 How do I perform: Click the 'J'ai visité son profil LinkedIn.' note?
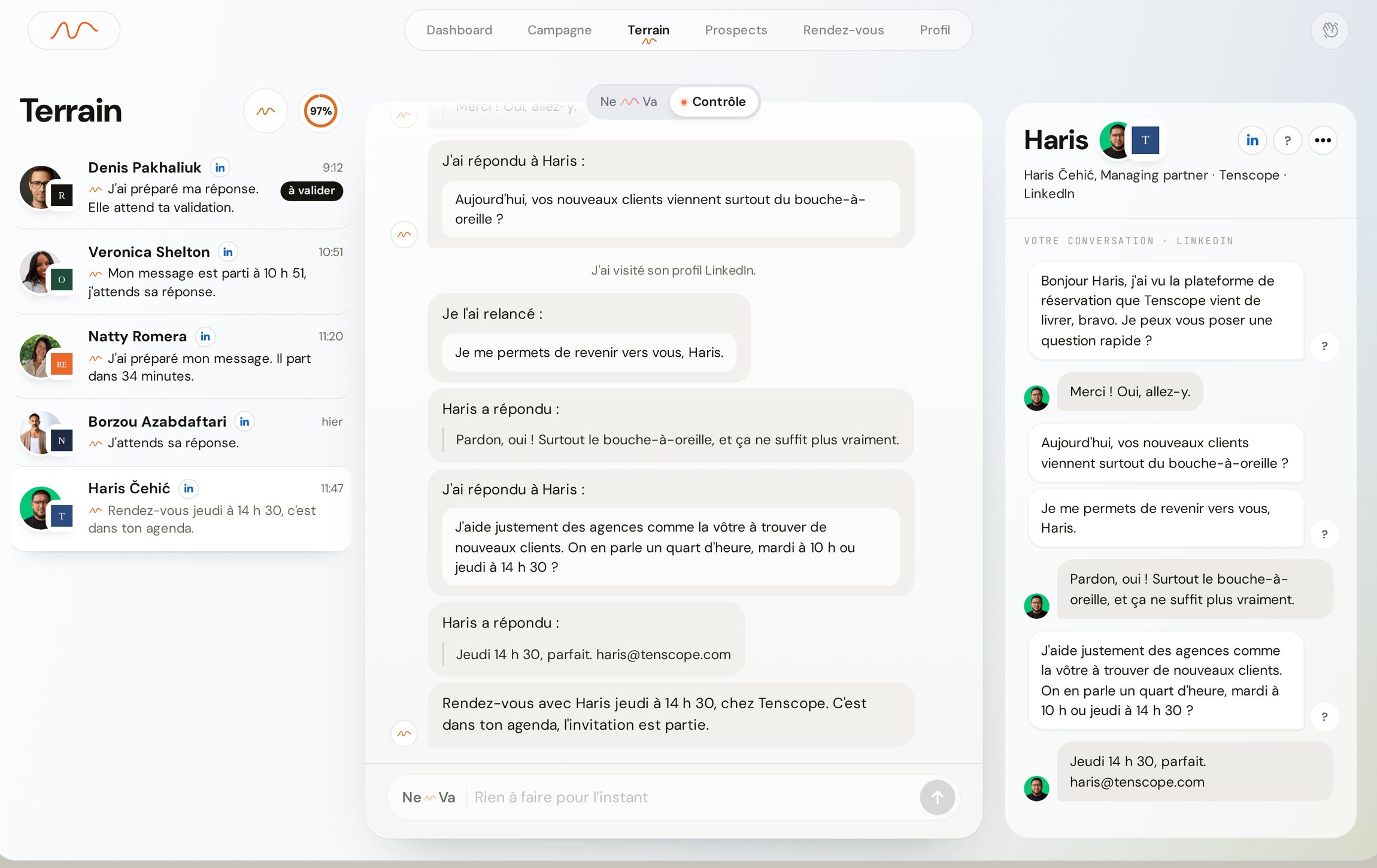673,271
